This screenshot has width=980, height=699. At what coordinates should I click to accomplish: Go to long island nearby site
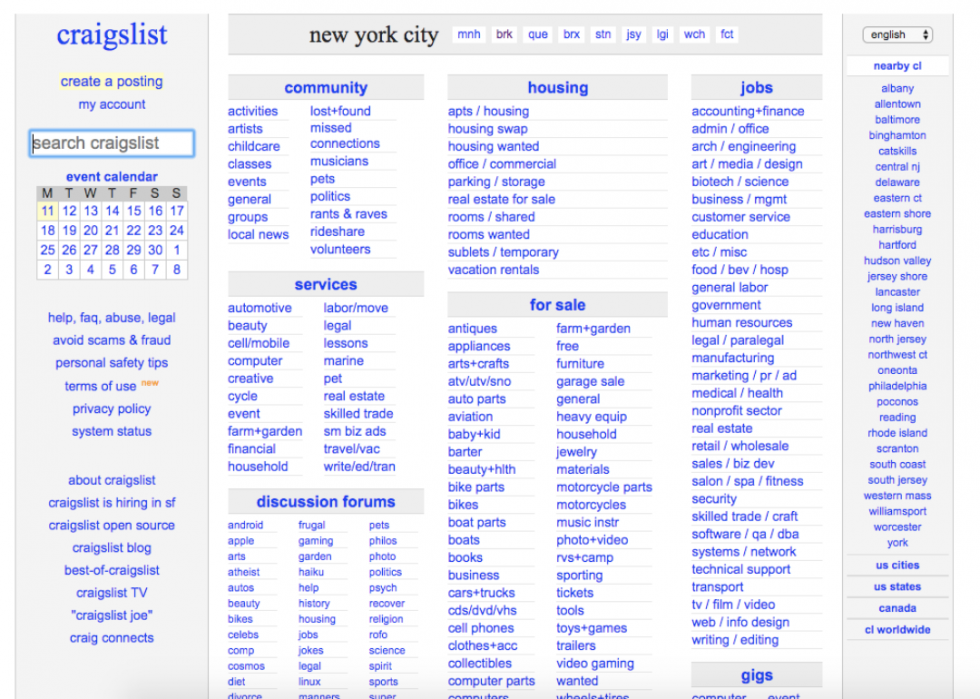click(x=897, y=308)
